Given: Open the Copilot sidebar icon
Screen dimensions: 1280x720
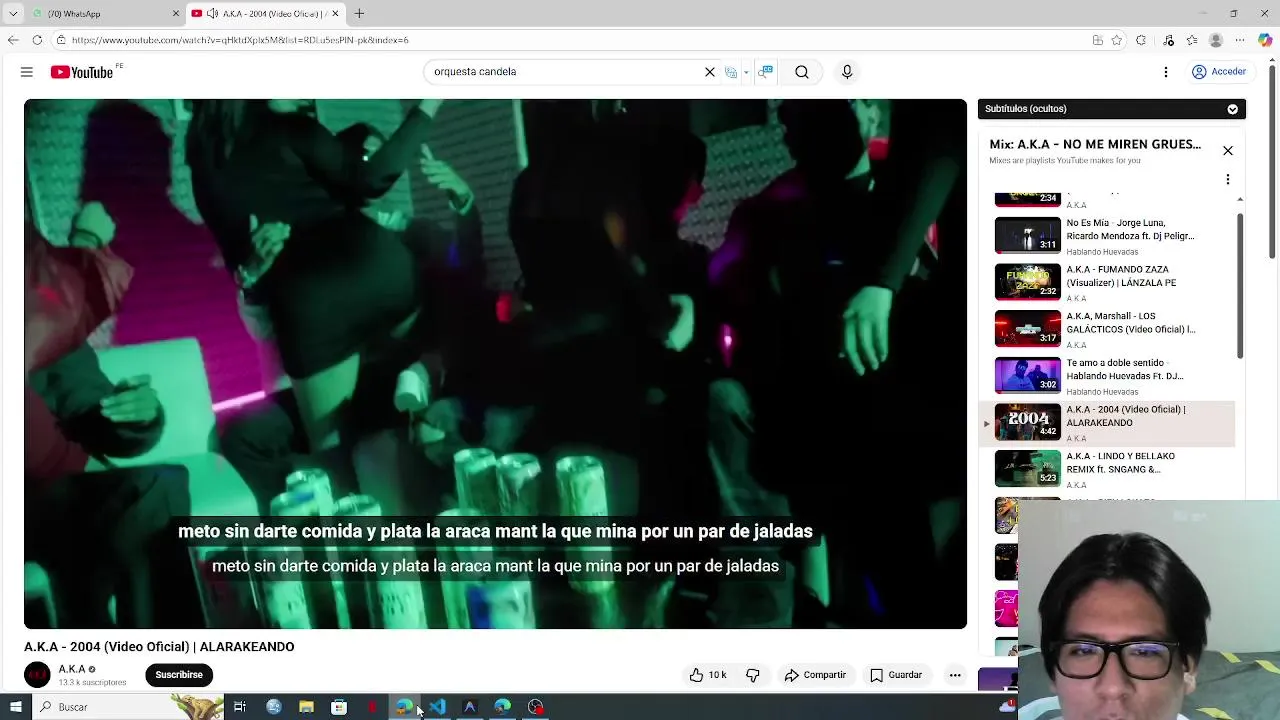Looking at the screenshot, I should 1265,40.
